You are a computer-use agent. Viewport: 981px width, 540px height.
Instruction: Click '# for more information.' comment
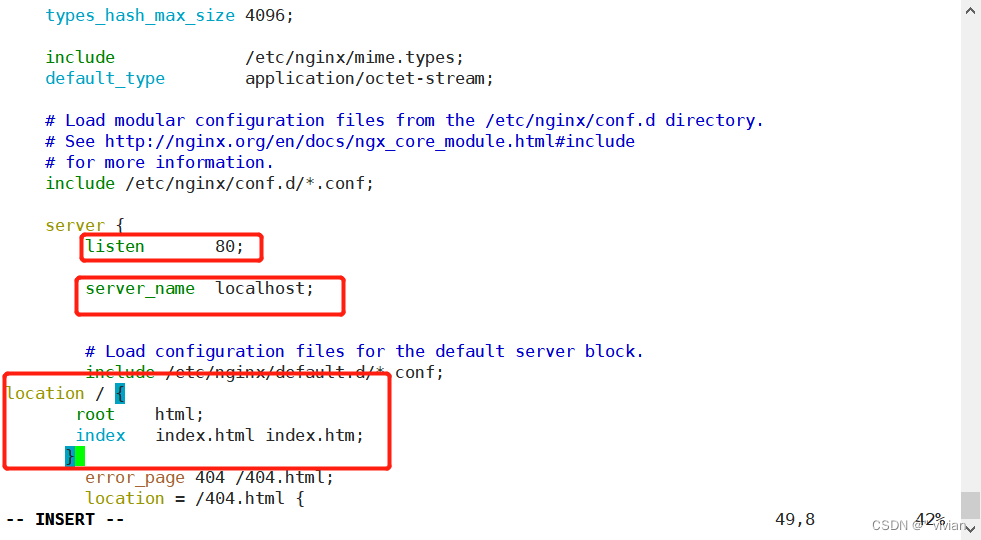[x=160, y=163]
